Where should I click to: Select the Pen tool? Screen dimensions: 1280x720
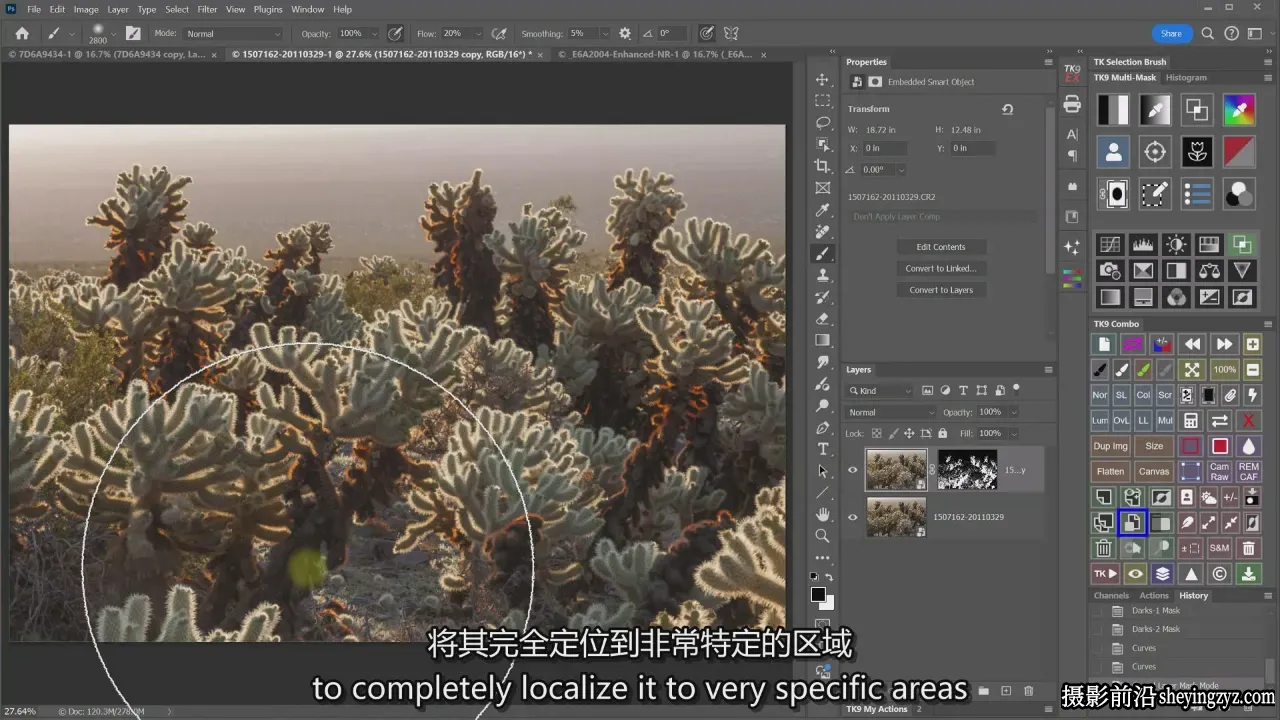pos(823,428)
